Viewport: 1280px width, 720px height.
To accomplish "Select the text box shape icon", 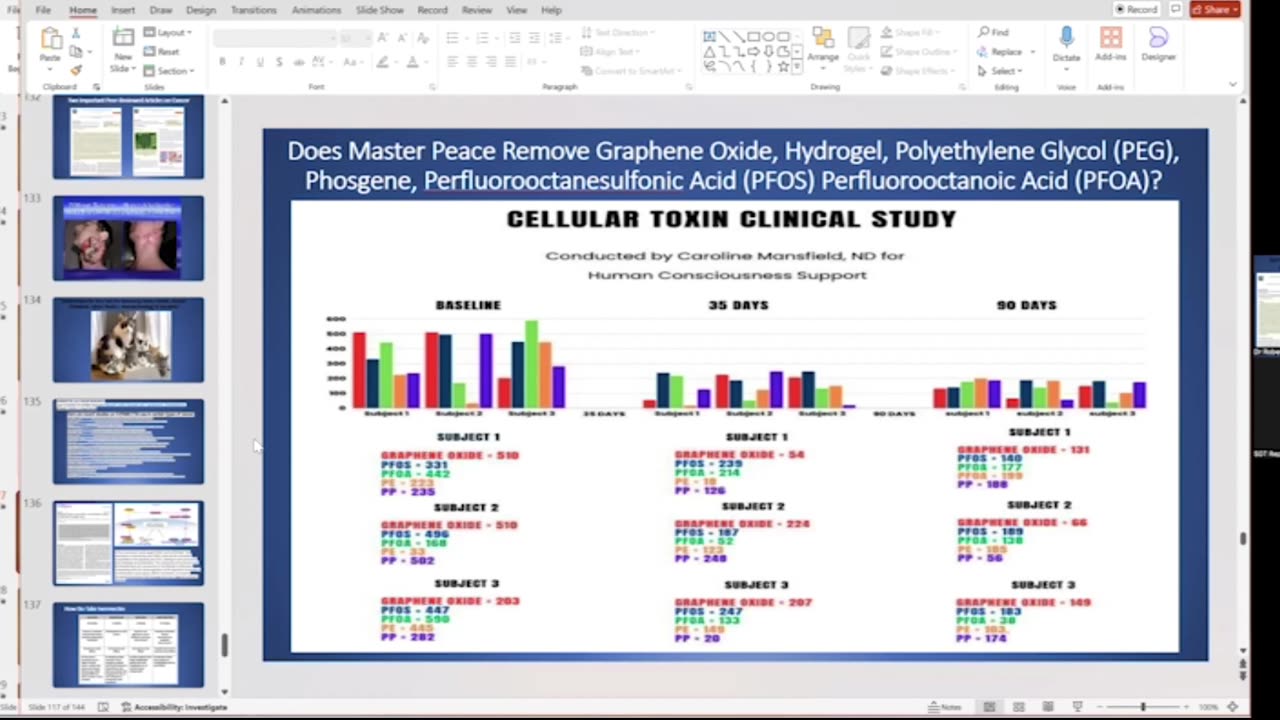I will (709, 37).
